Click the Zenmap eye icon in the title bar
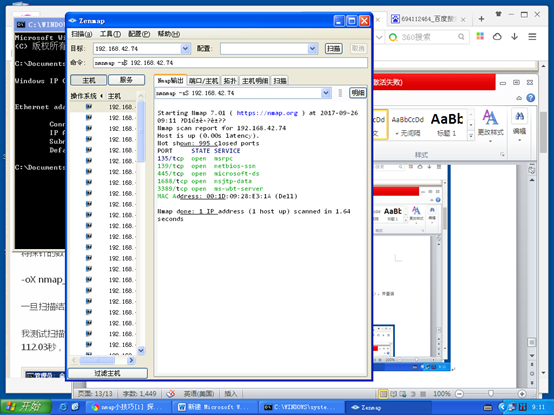Screen dimensions: 554x415 72,21
